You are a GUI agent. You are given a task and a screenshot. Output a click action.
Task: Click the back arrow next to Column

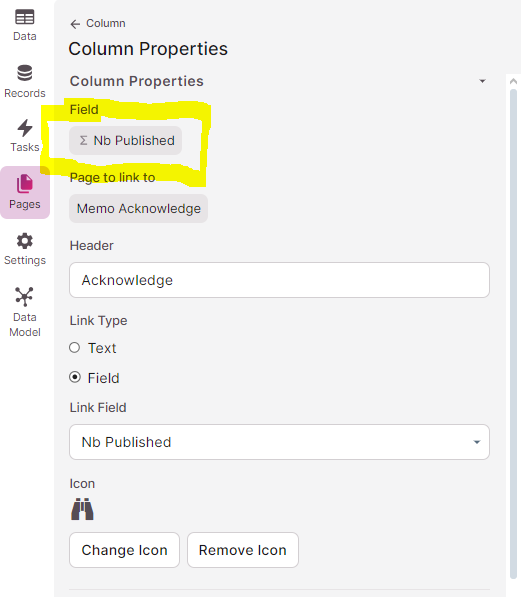click(x=75, y=24)
